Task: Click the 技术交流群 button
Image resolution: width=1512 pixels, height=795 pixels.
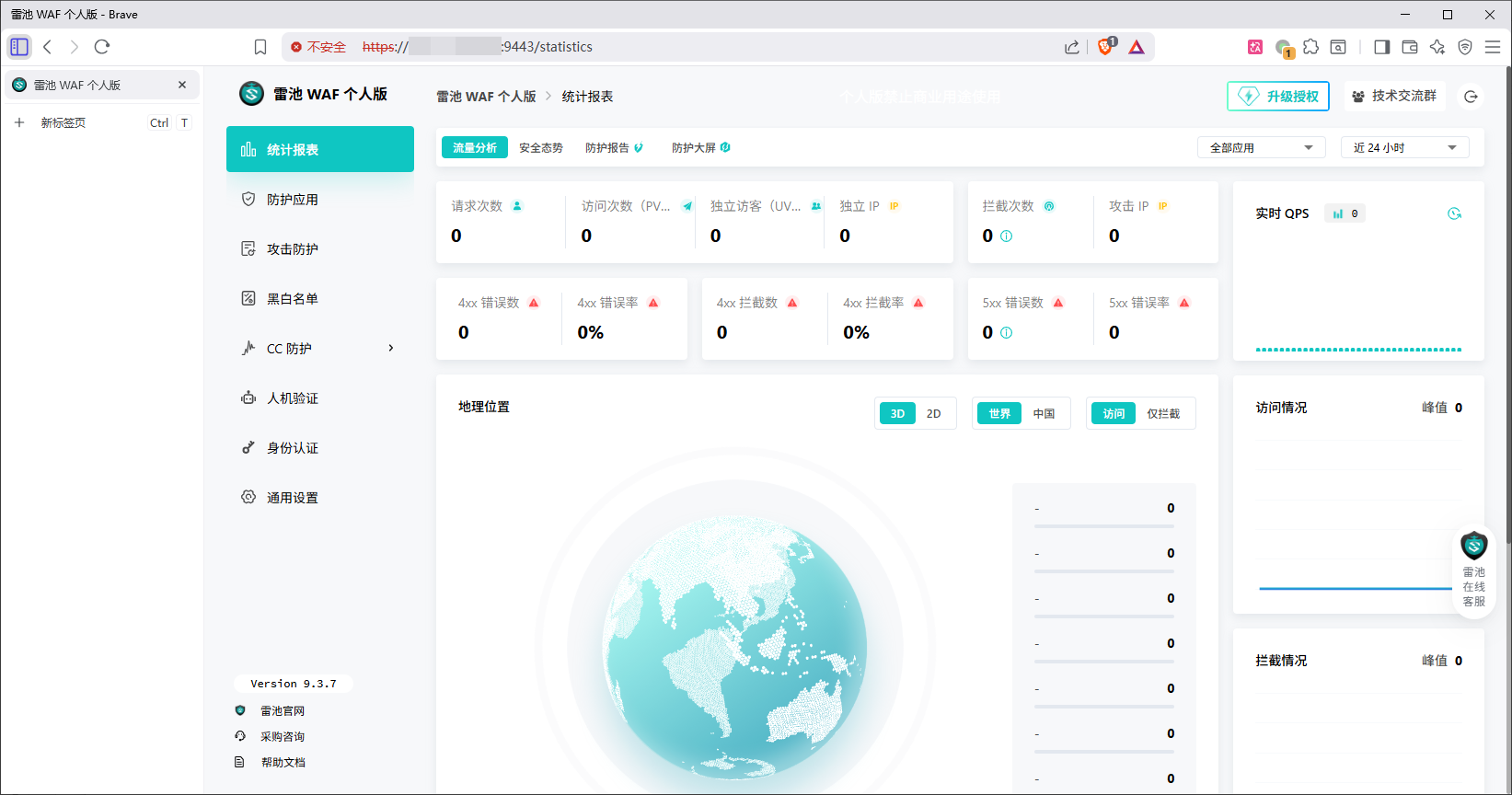Action: click(x=1395, y=96)
